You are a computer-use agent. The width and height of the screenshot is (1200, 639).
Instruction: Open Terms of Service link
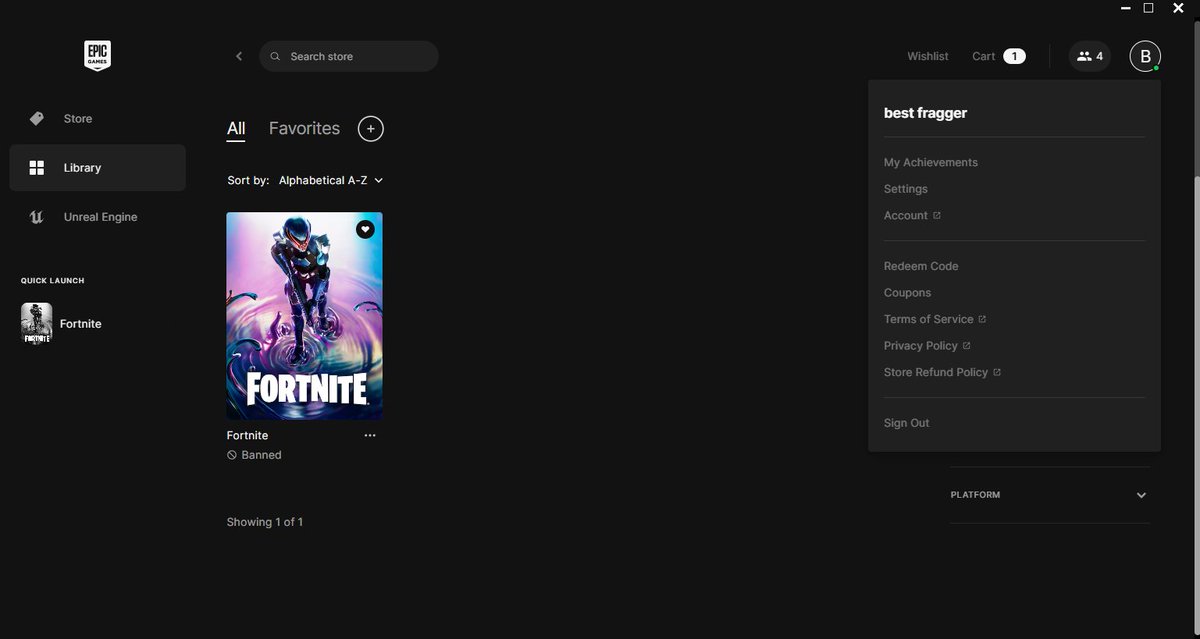point(929,319)
